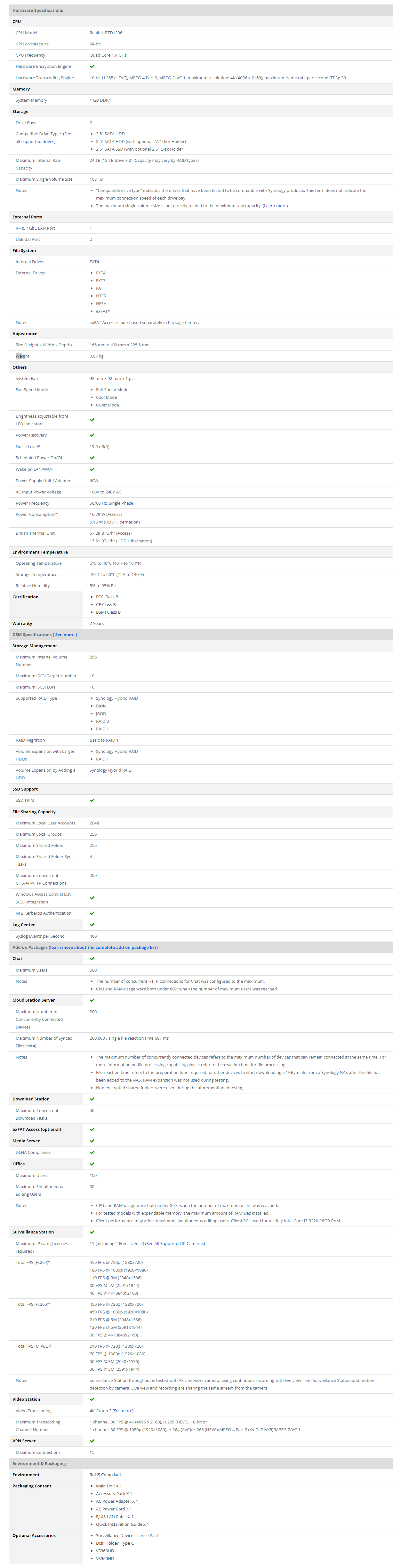Open 'See All Supported IP Cameras' link

[175, 1244]
